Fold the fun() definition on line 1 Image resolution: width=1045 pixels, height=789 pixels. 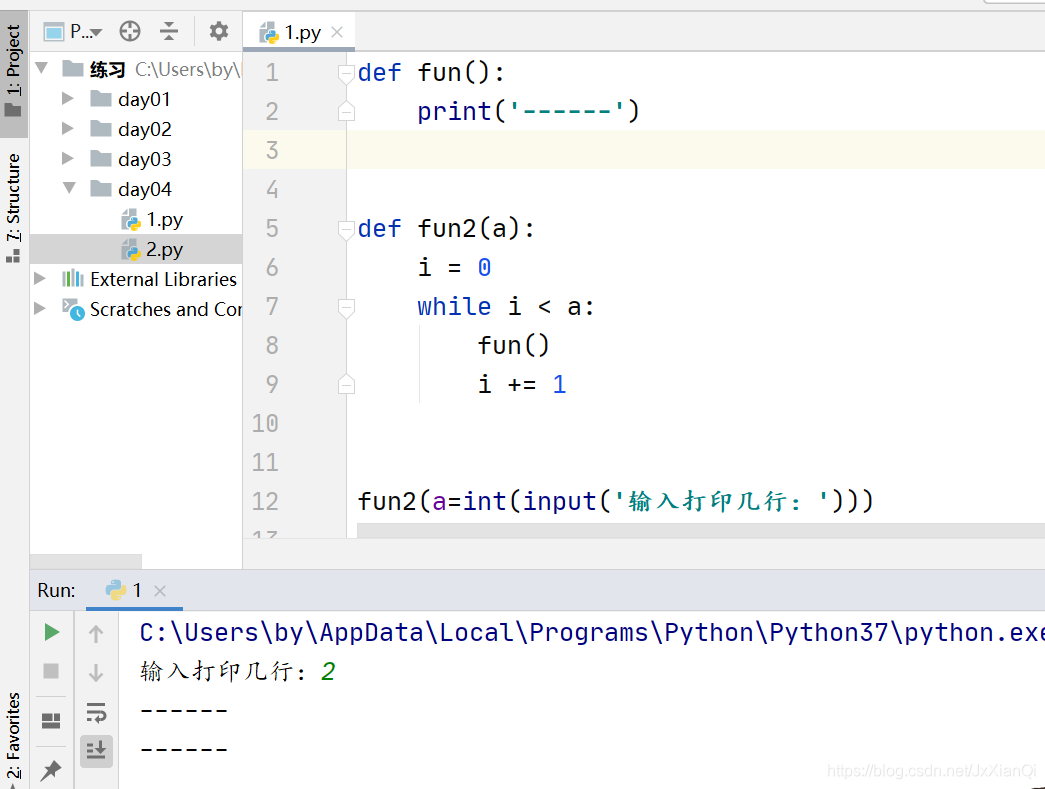pyautogui.click(x=346, y=73)
